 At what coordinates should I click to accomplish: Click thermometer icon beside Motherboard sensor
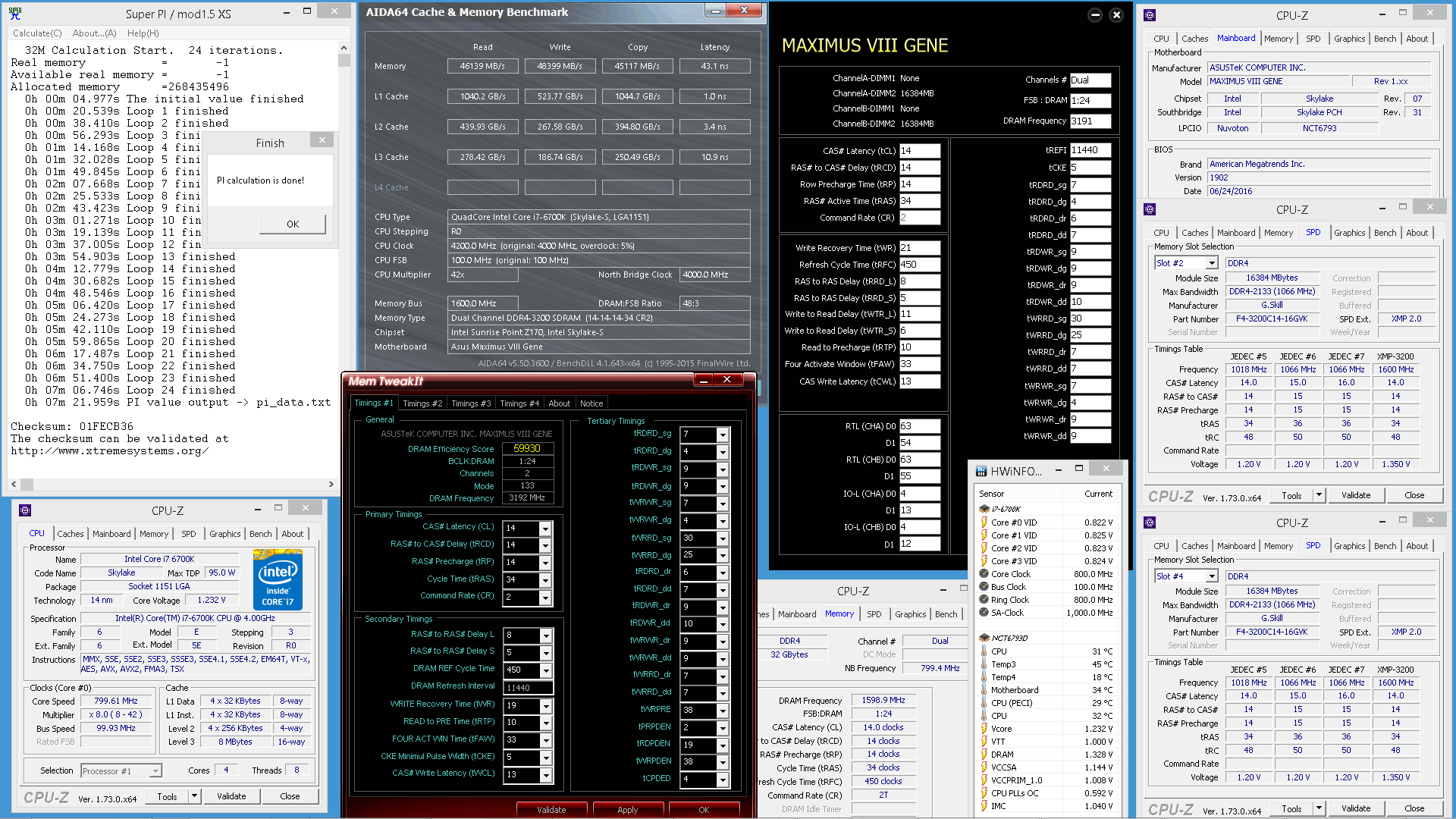coord(984,690)
